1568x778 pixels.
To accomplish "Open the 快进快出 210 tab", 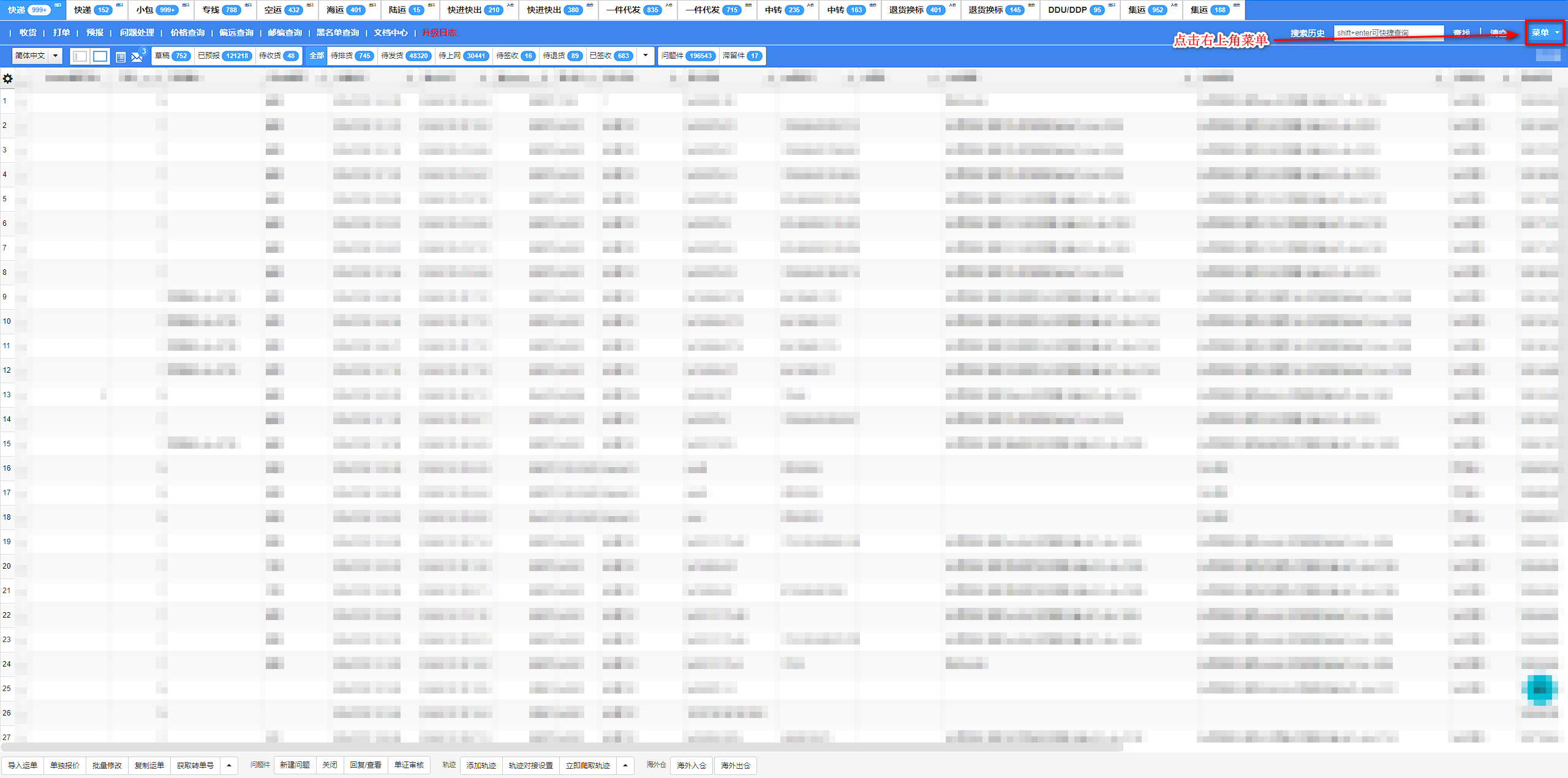I will 479,10.
